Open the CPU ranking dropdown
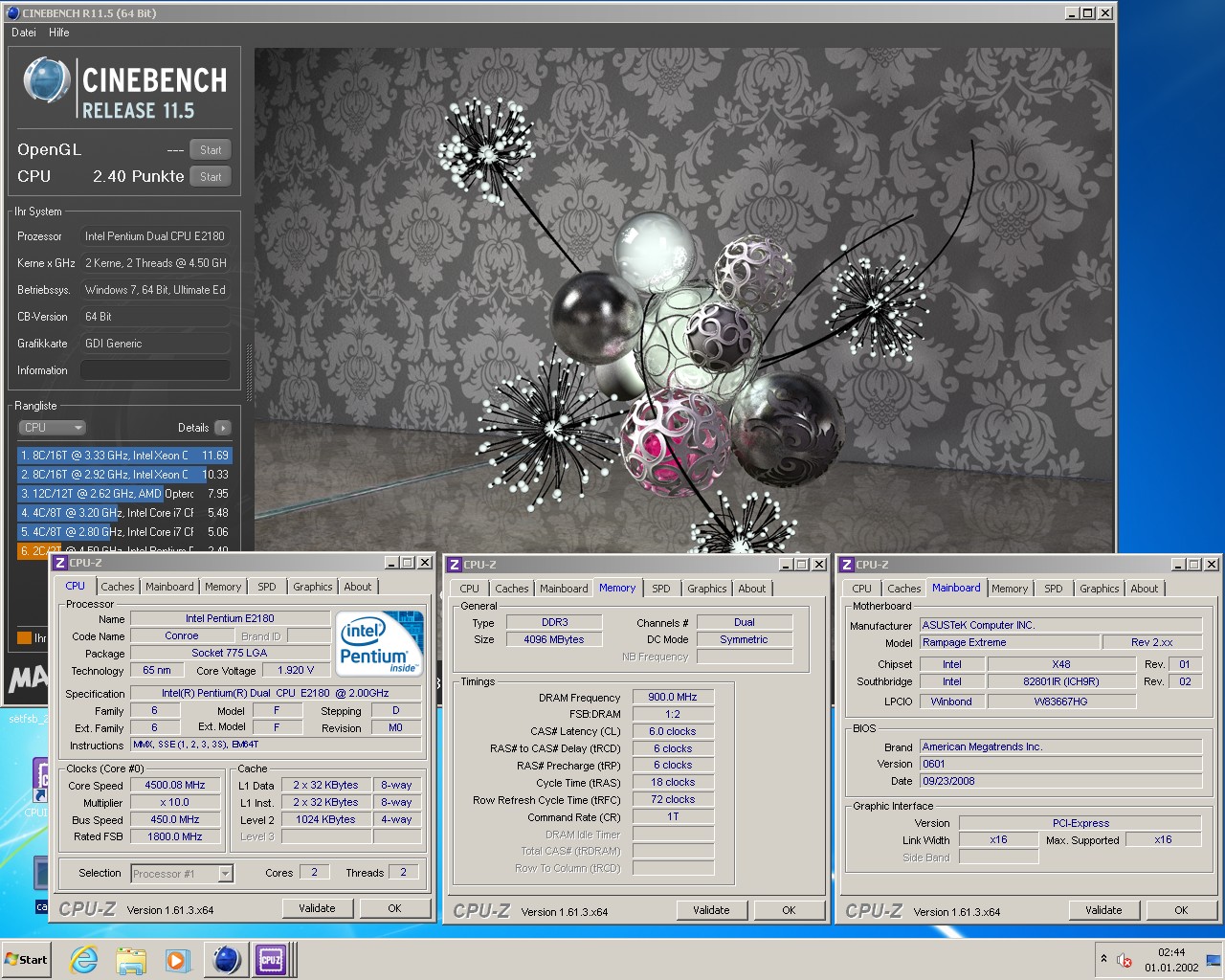 [52, 428]
